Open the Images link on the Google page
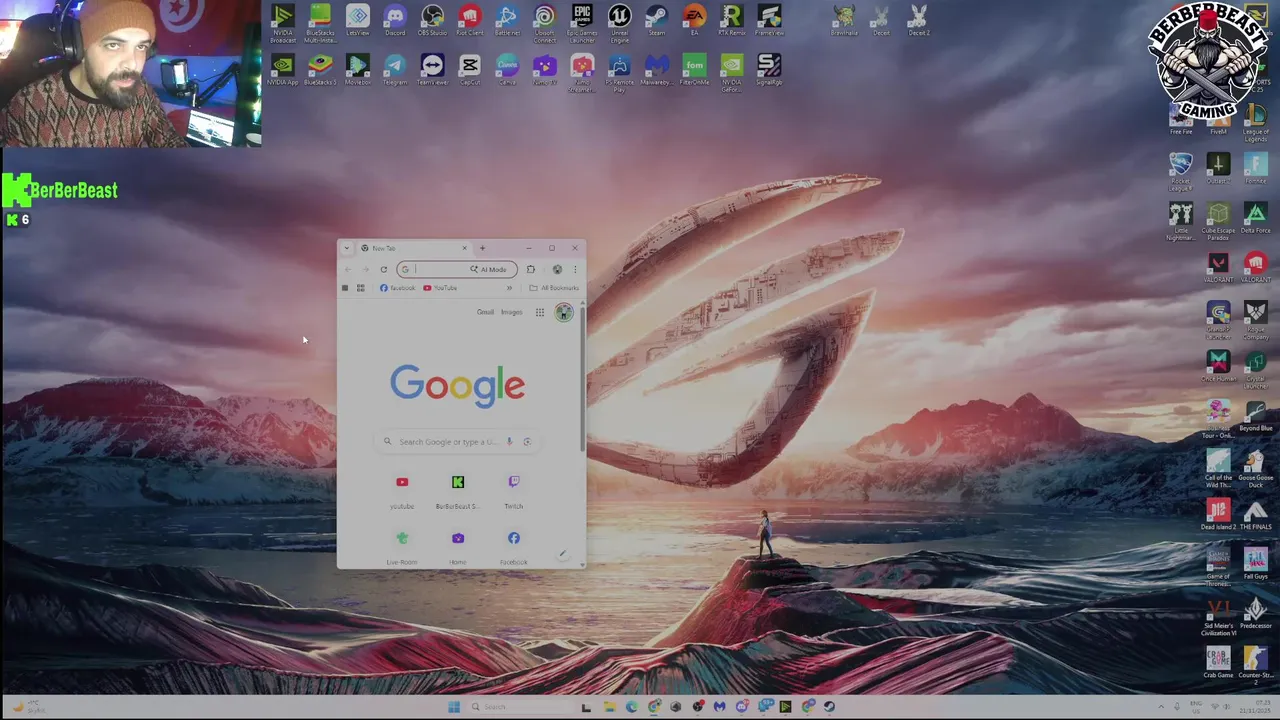The width and height of the screenshot is (1280, 720). click(x=511, y=312)
